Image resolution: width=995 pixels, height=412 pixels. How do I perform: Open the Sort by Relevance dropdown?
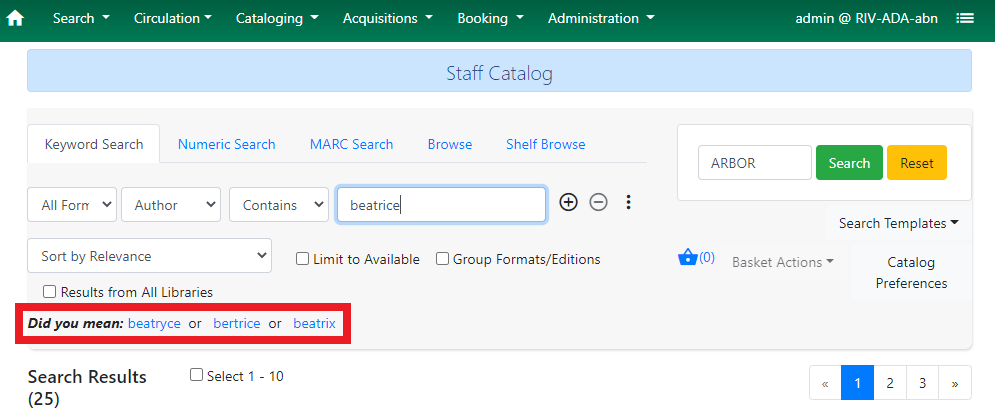tap(149, 256)
